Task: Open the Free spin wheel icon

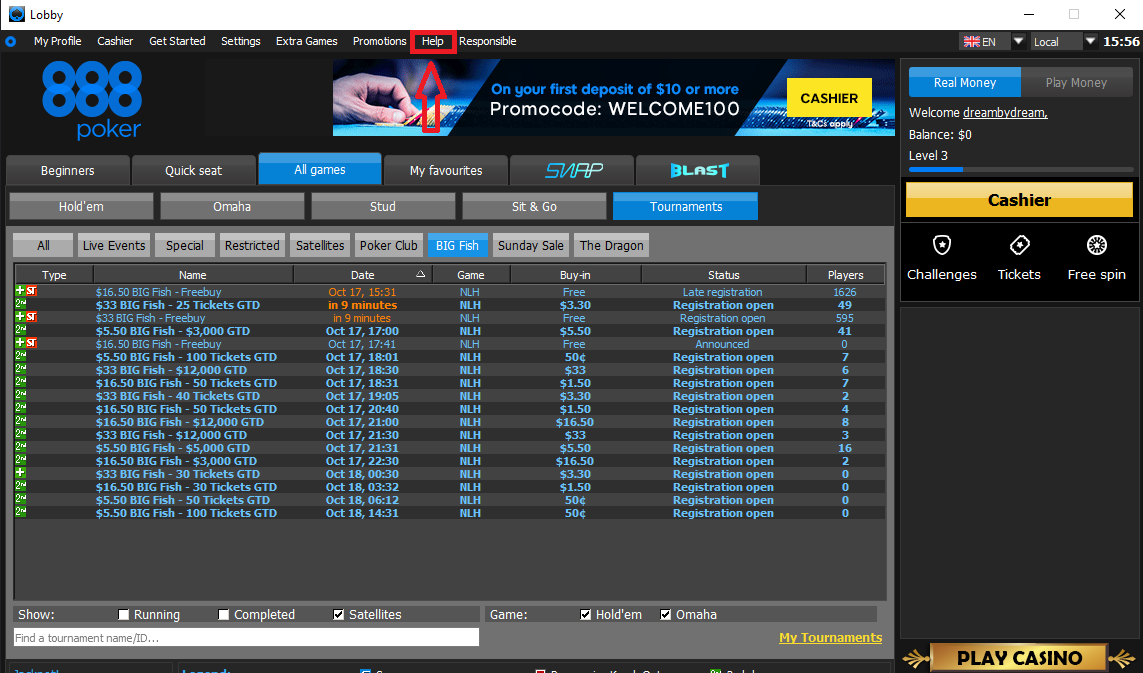Action: coord(1096,245)
